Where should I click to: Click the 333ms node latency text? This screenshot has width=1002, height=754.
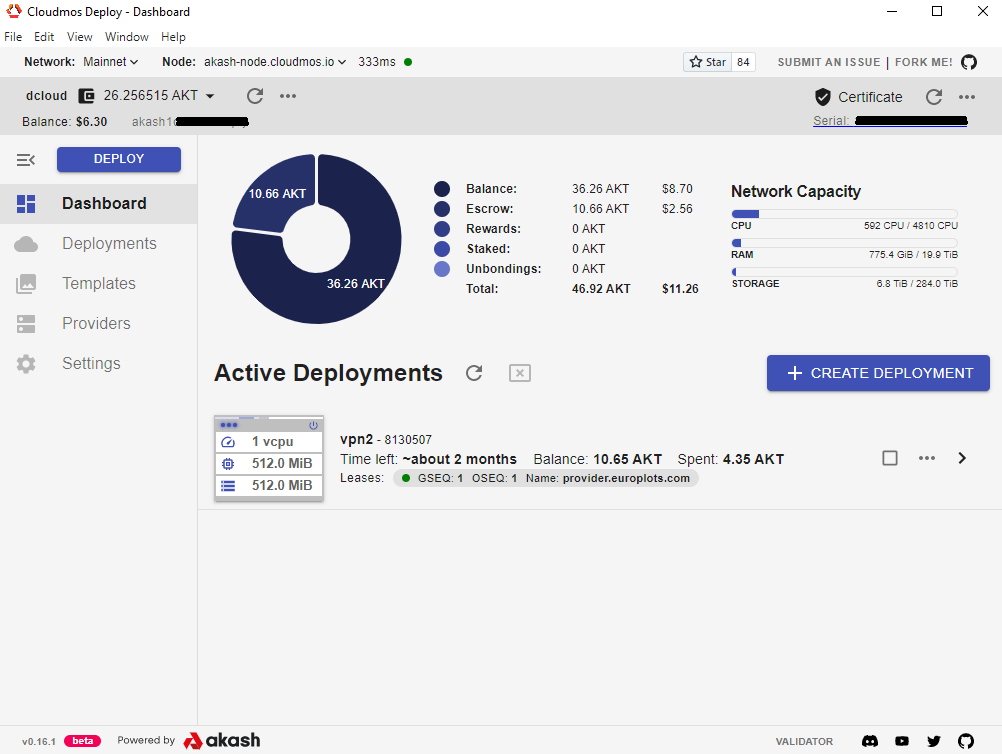click(376, 62)
